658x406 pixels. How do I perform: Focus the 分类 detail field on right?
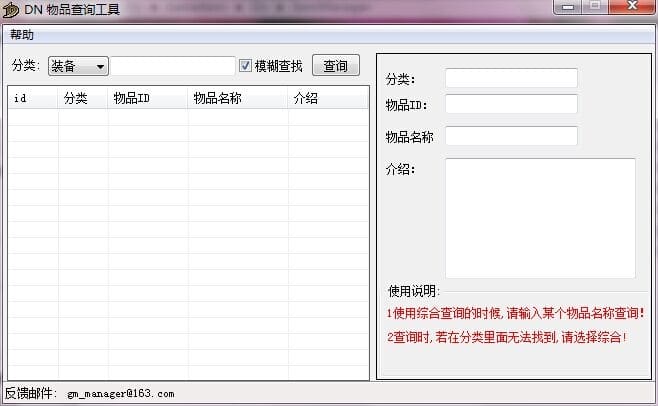[511, 78]
